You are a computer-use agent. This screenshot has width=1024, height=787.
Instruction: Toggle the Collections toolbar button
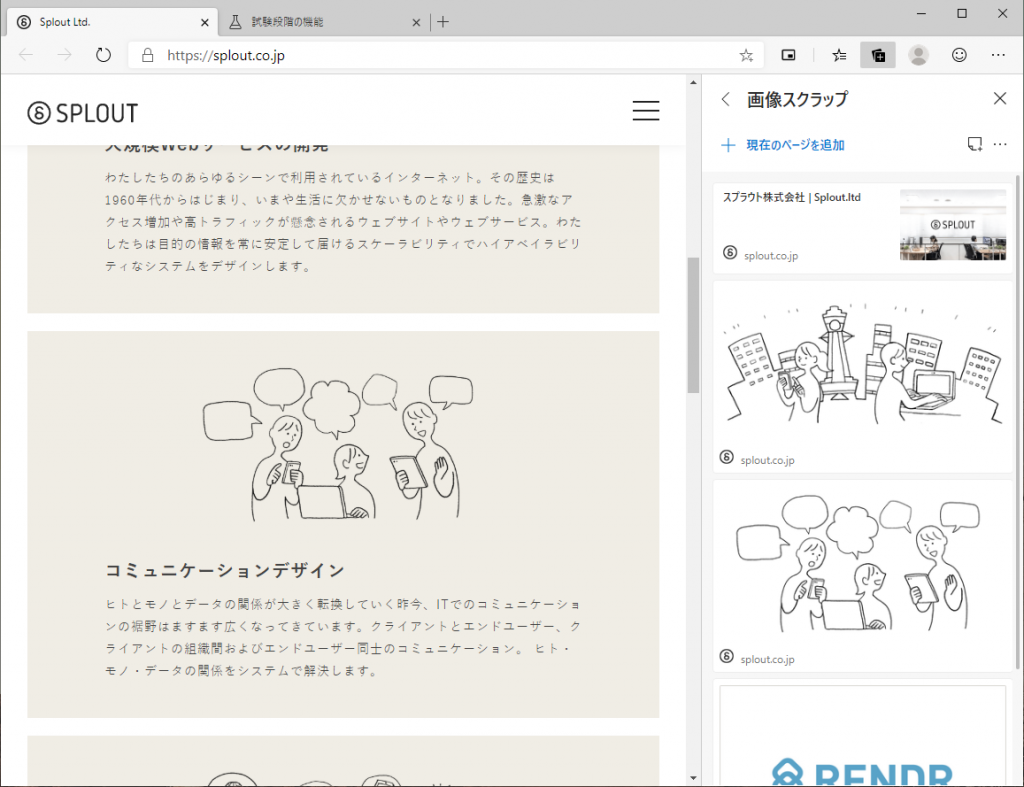pos(878,56)
